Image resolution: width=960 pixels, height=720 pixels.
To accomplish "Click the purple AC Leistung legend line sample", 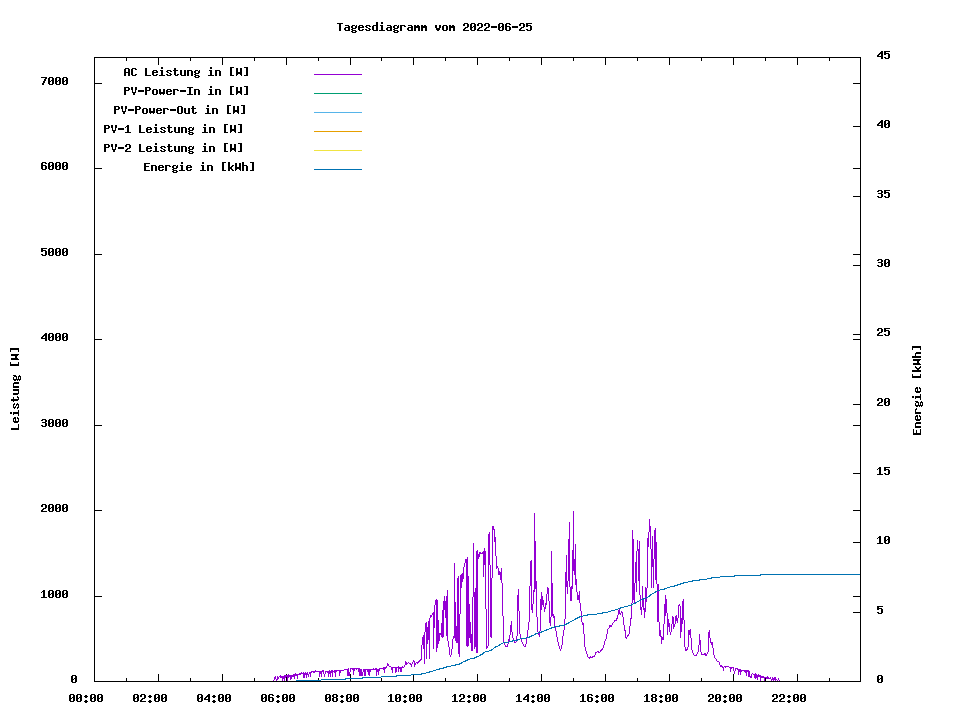I will pos(337,74).
